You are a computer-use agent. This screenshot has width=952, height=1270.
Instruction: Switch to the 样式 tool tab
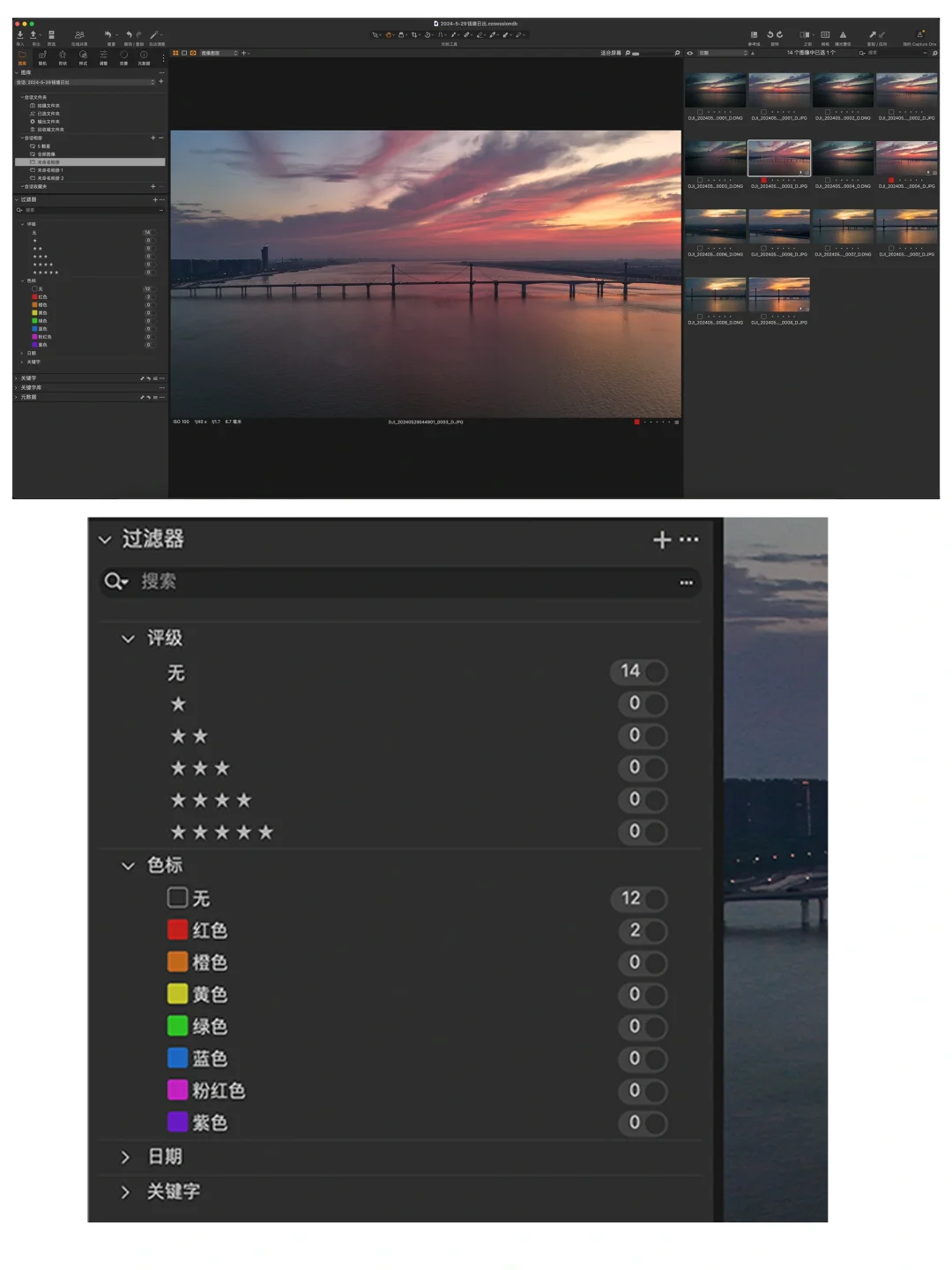click(83, 58)
